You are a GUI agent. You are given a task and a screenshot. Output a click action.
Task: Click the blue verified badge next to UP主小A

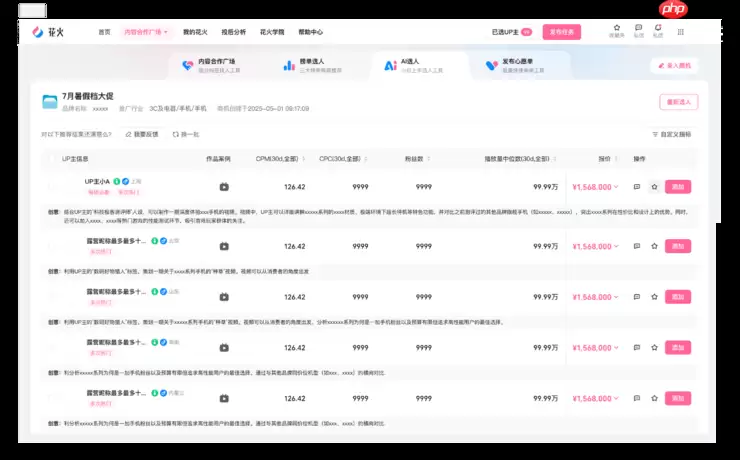click(126, 181)
